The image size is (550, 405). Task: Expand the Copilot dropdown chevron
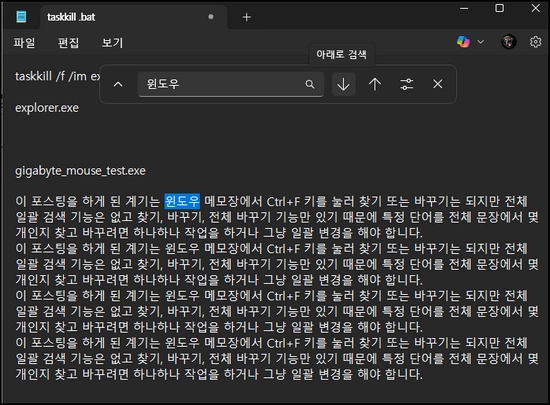point(481,42)
